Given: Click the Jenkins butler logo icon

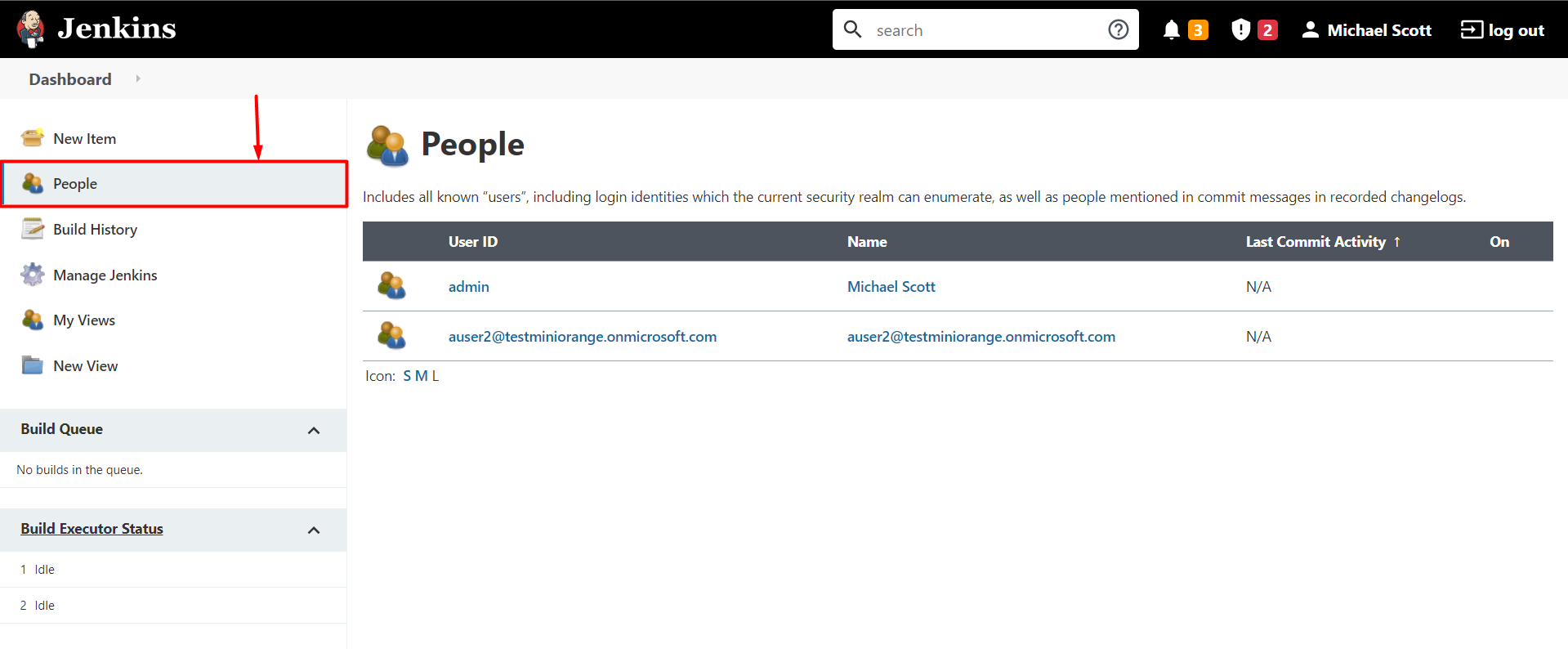Looking at the screenshot, I should click(31, 29).
